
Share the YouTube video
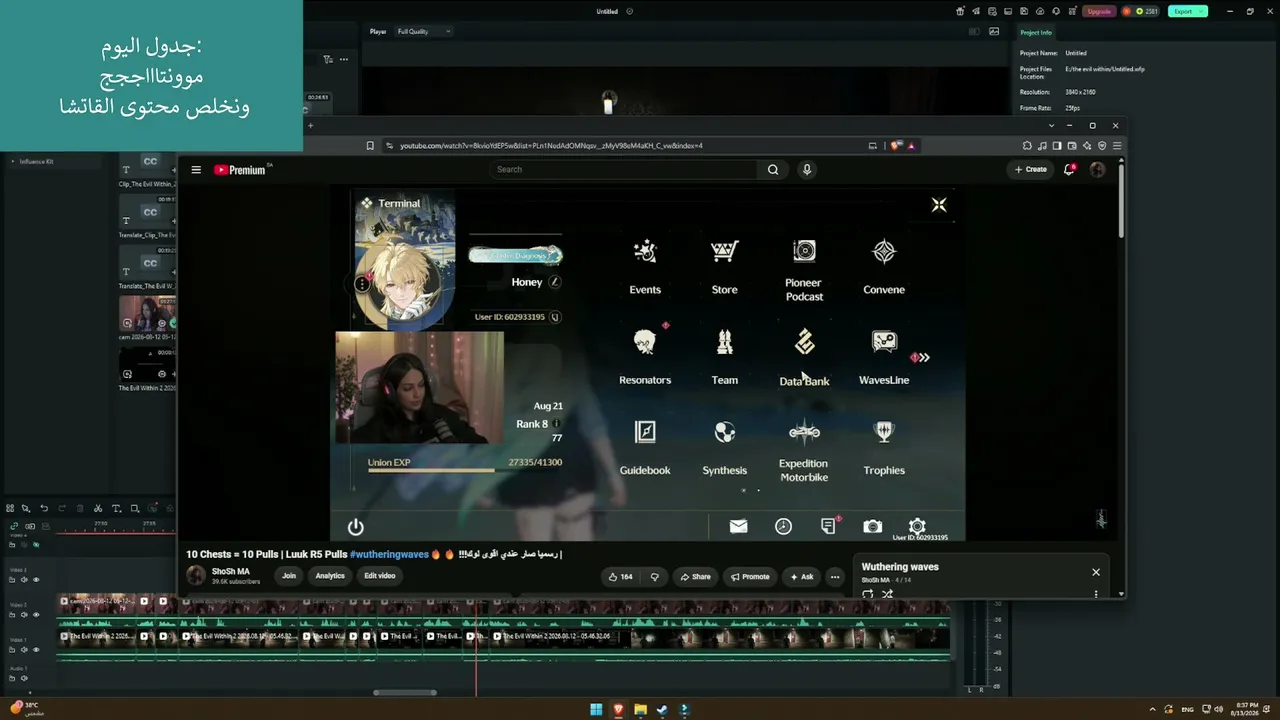[x=695, y=577]
